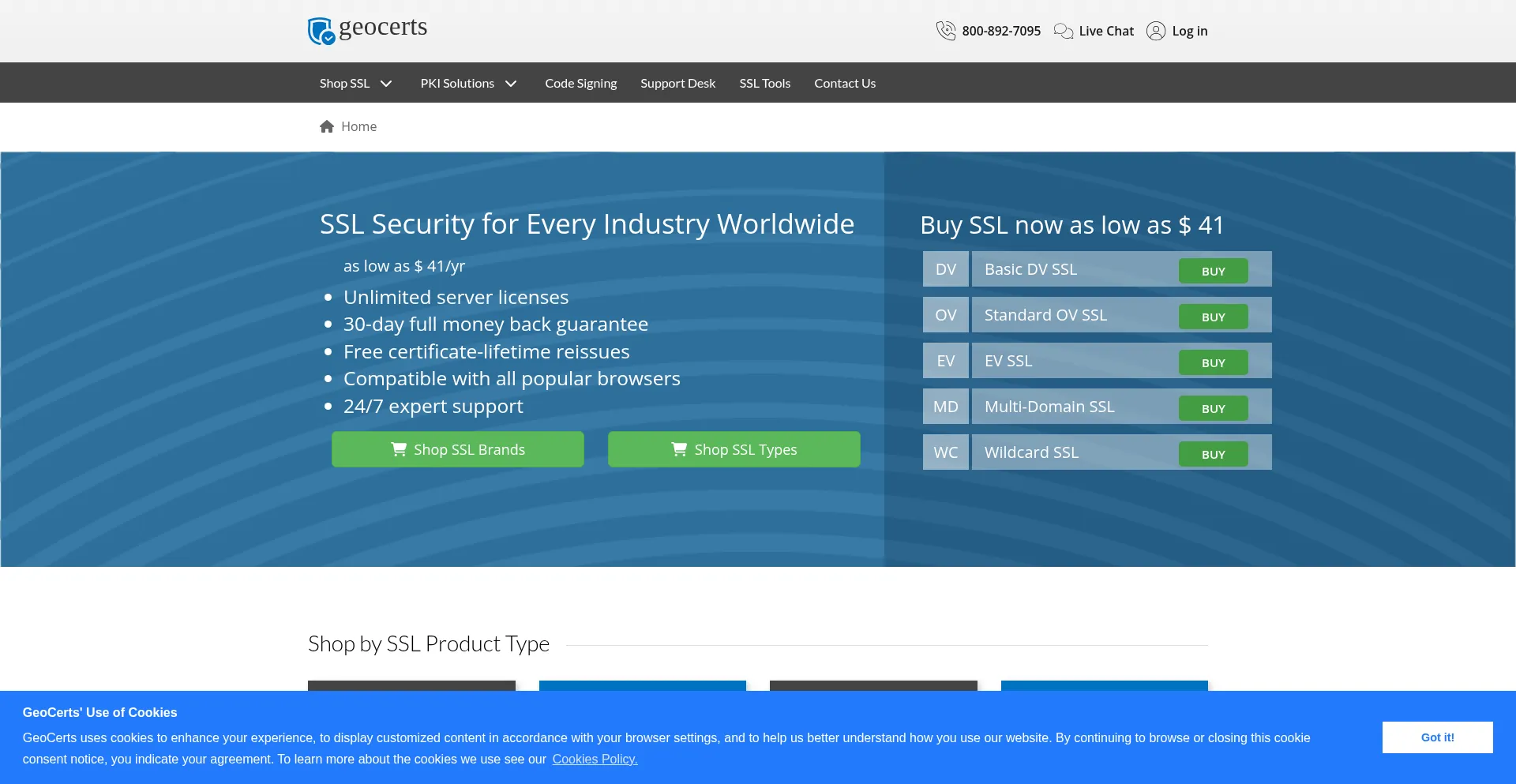
Task: Call the 800-892-7095 phone number link
Action: (1001, 31)
